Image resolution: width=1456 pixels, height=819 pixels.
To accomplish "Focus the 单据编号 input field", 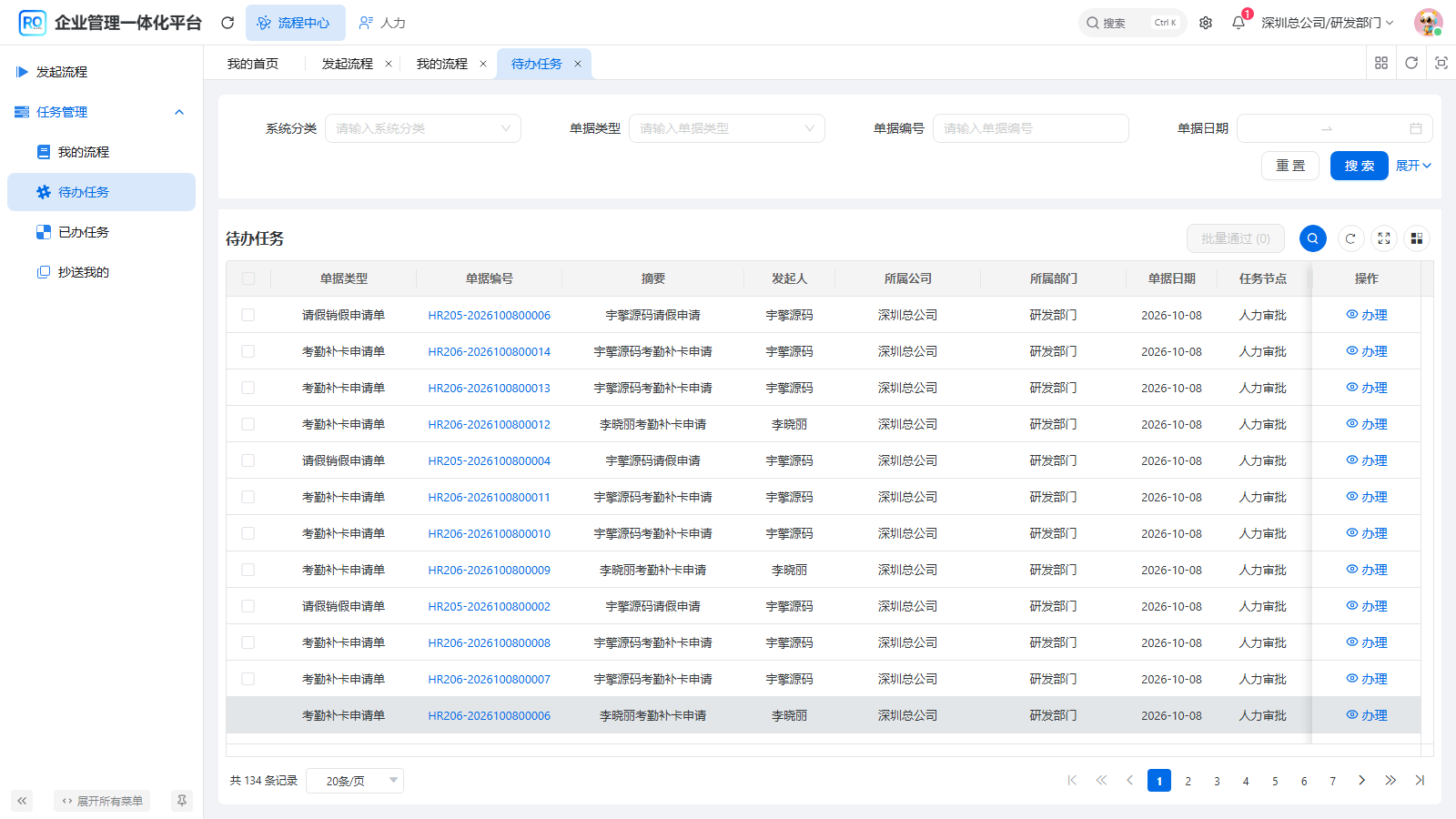I will (x=1031, y=128).
